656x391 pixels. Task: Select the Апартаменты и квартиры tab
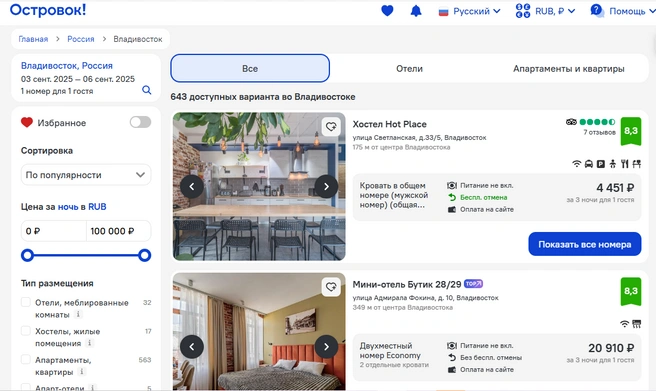(x=569, y=69)
